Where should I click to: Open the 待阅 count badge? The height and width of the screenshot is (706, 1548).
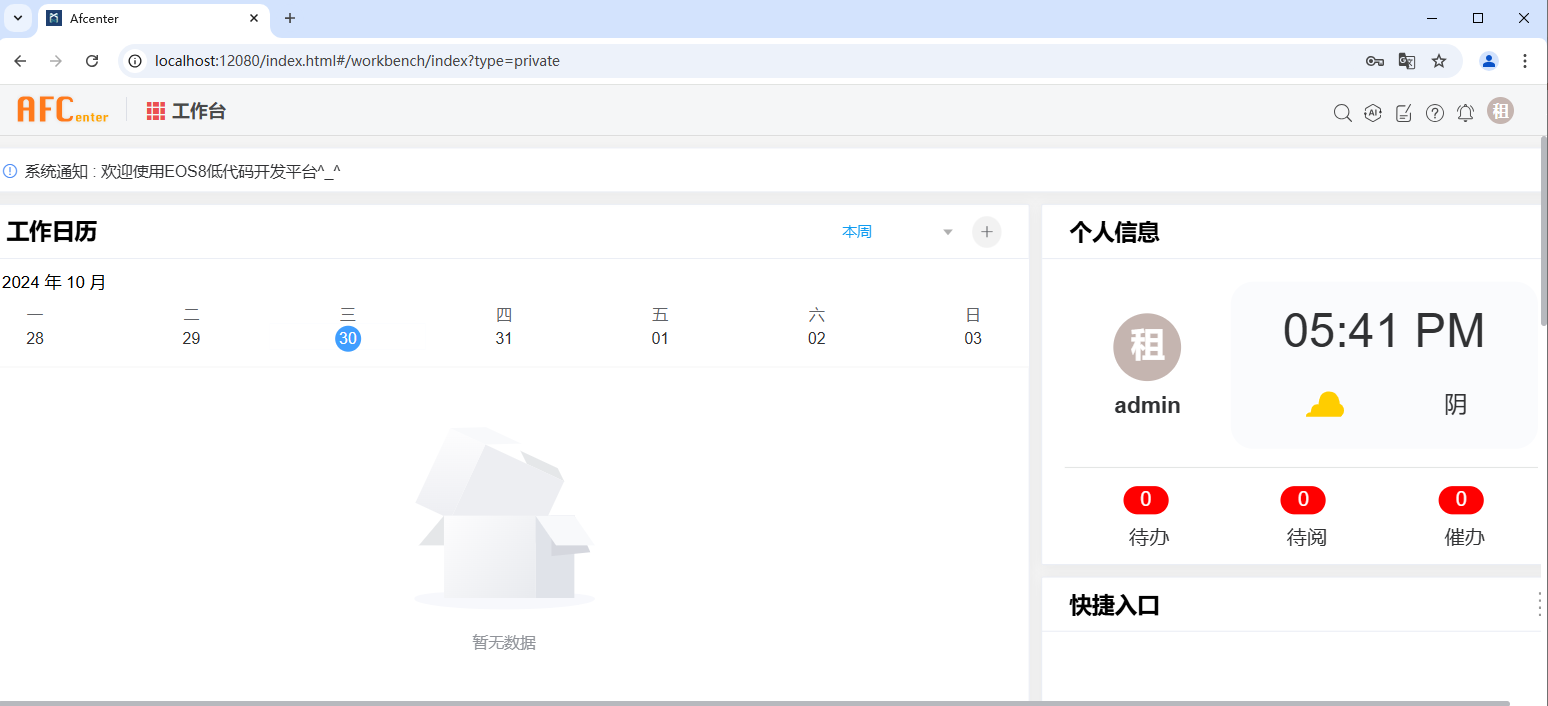(1303, 499)
